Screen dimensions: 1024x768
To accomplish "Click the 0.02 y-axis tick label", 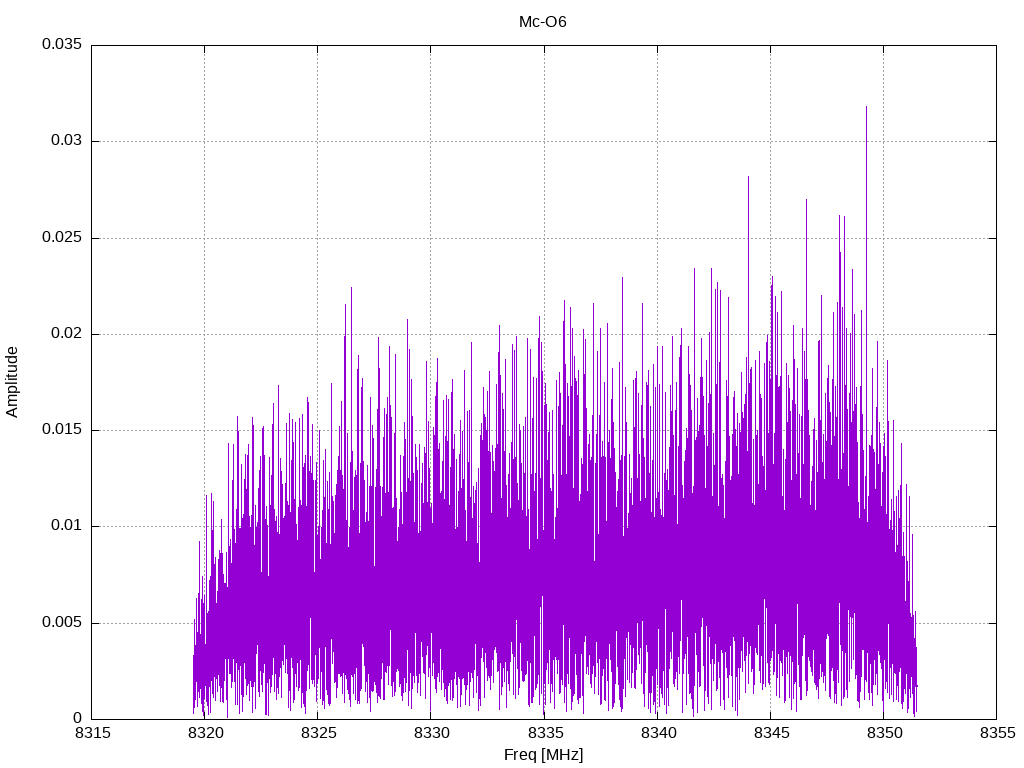I will (x=65, y=334).
